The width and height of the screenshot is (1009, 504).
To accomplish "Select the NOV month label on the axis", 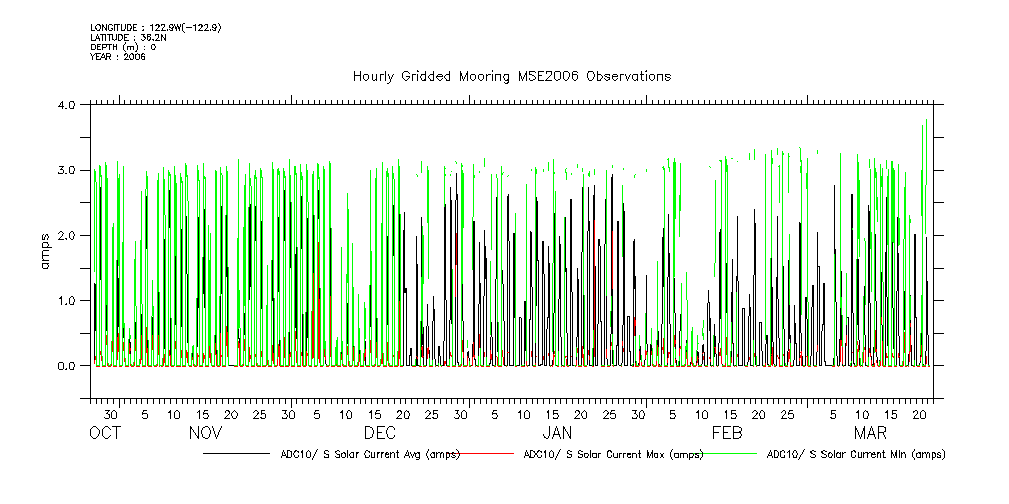I will click(205, 433).
